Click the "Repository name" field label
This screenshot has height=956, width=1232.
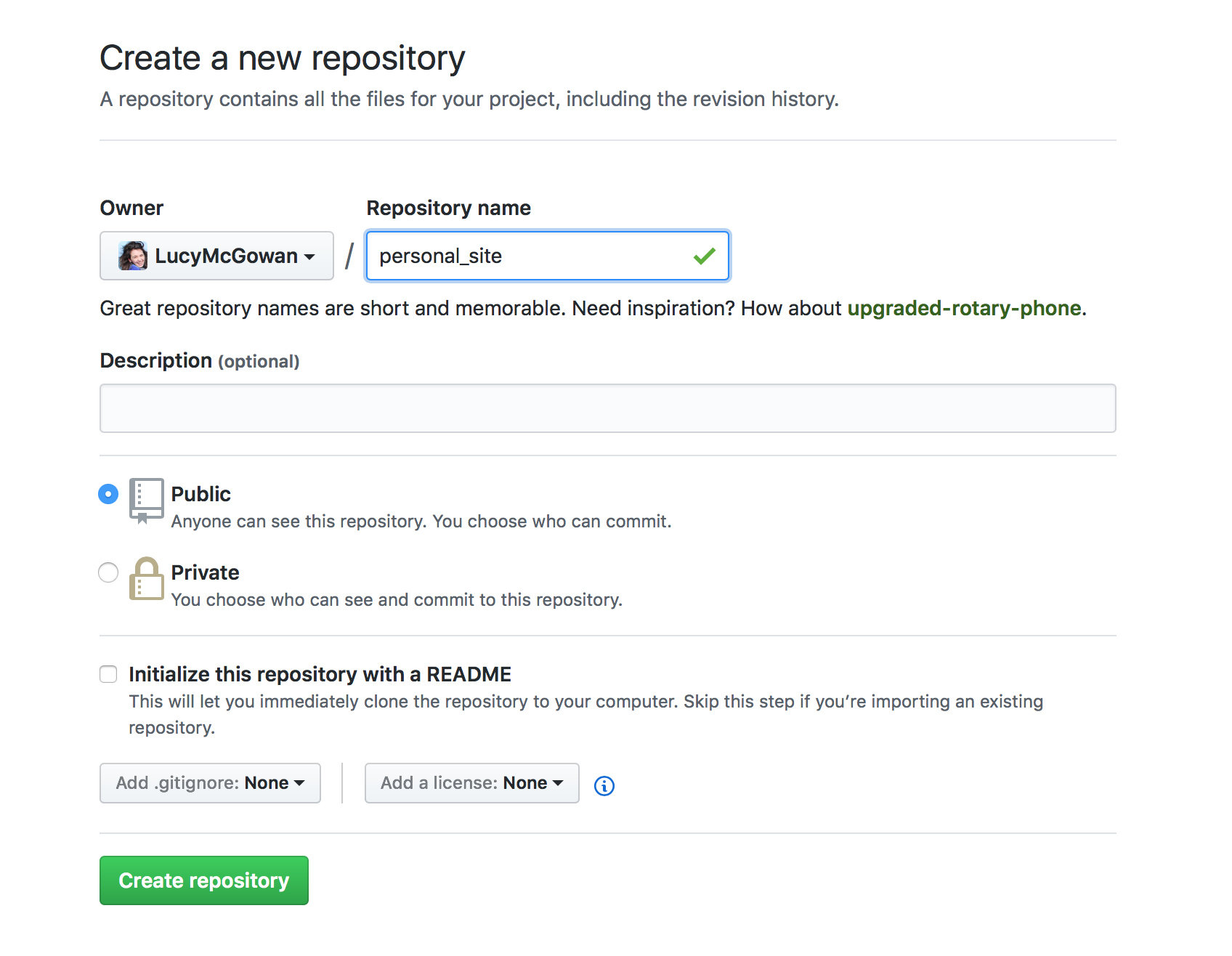[x=448, y=208]
